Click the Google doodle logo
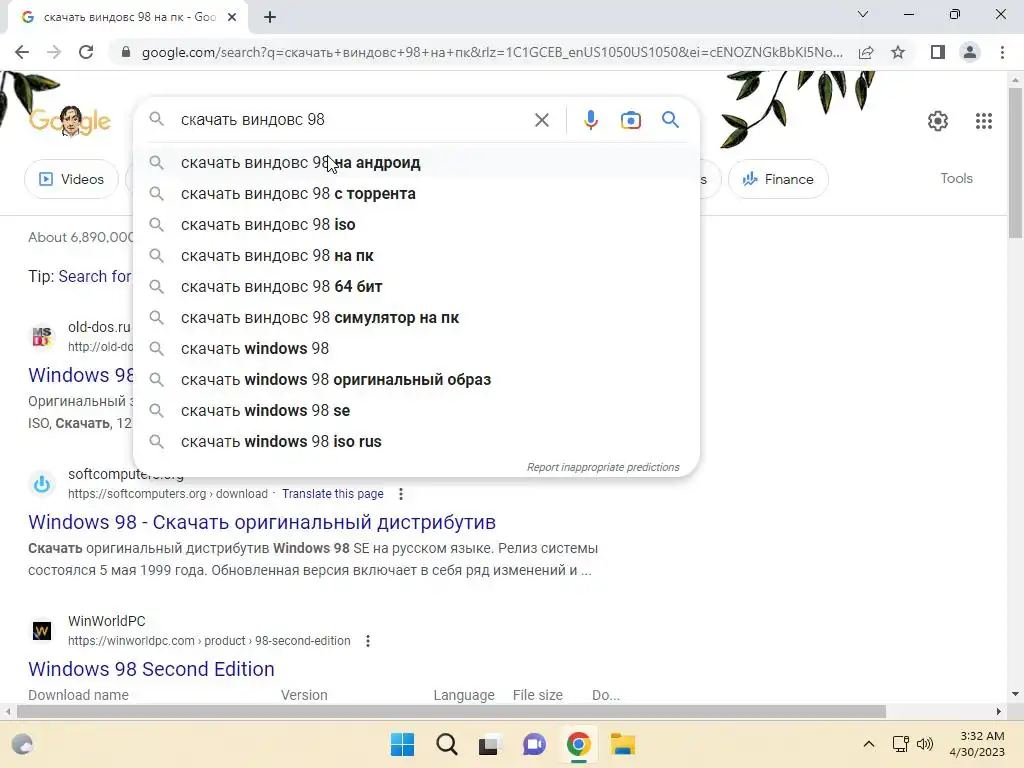The width and height of the screenshot is (1024, 768). pos(70,121)
